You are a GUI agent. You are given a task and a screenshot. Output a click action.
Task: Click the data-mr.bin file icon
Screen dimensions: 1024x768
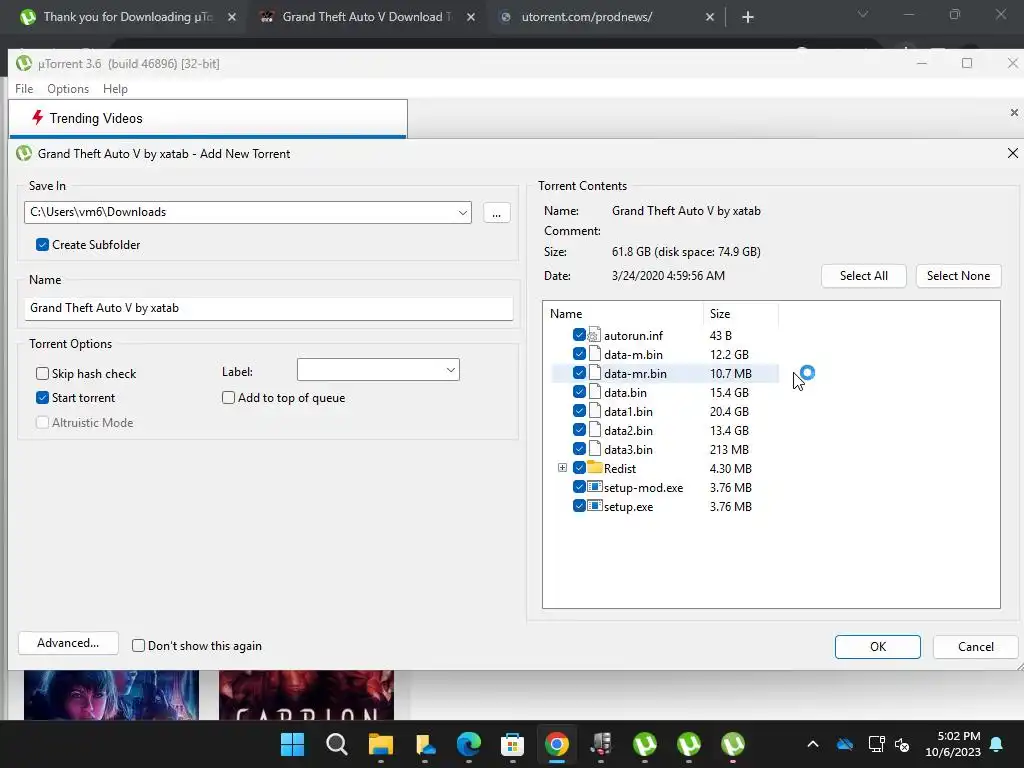click(594, 373)
